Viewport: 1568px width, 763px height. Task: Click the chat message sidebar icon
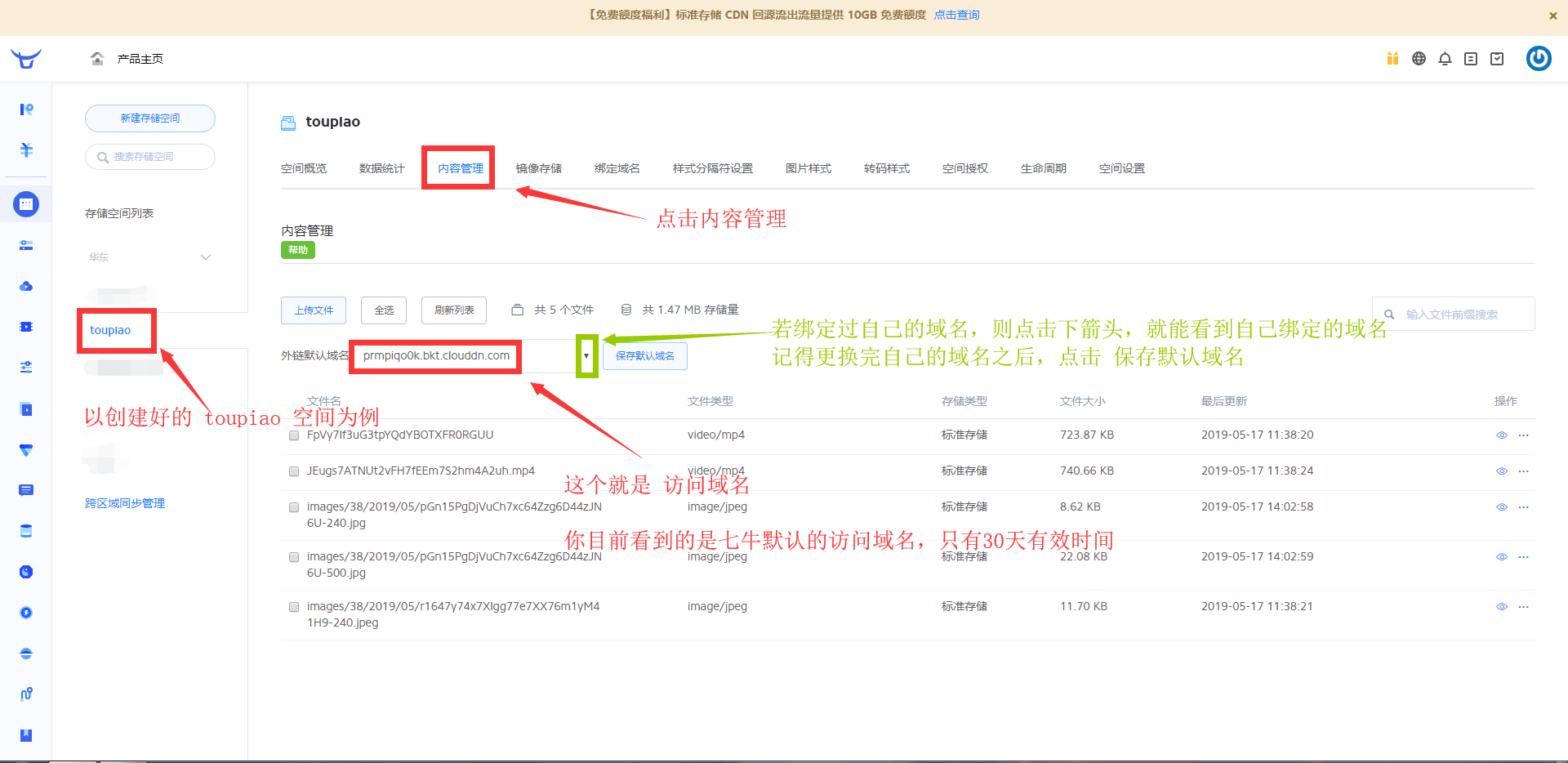tap(26, 490)
